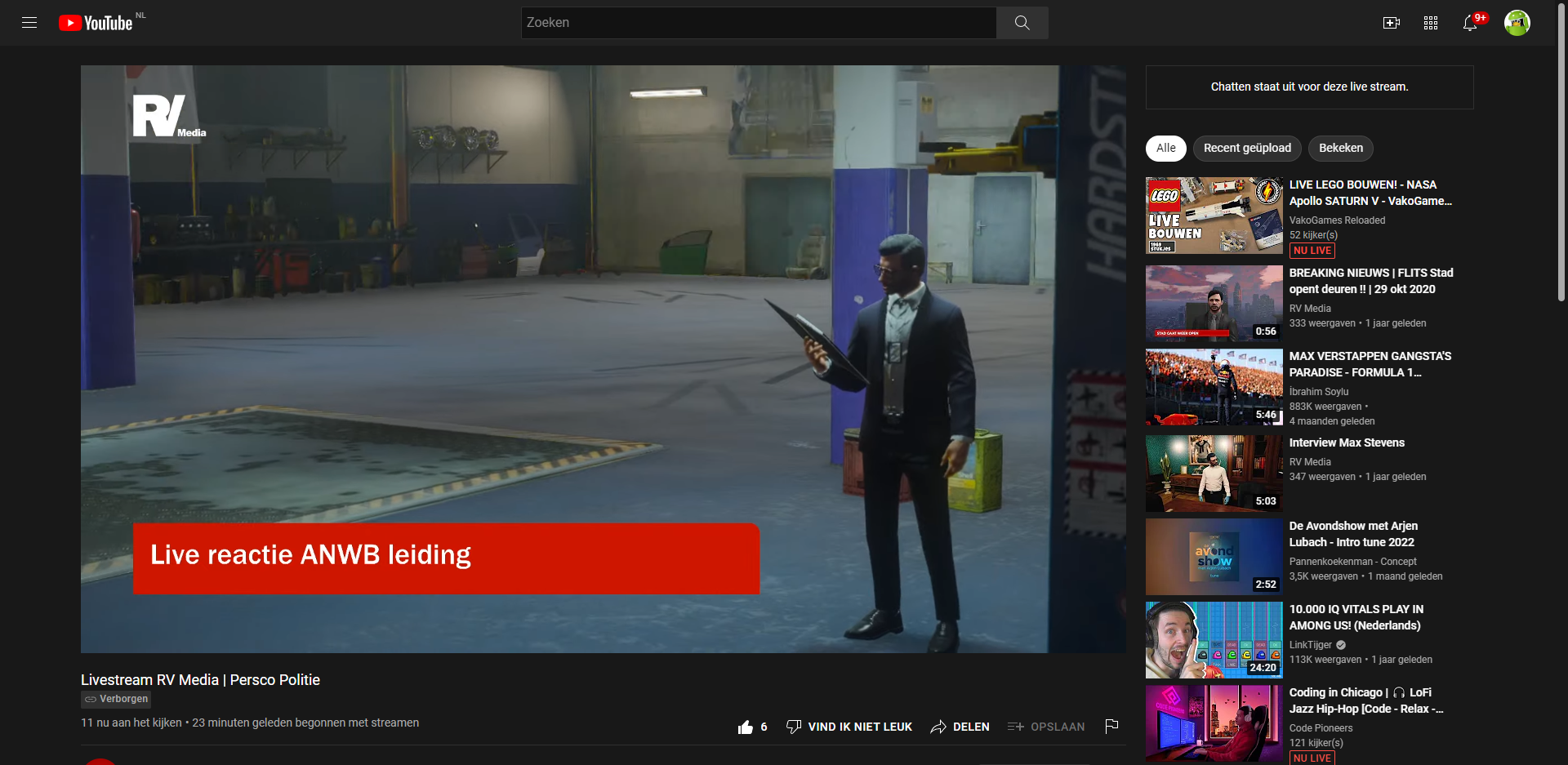Toggle the 'Vind ik niet leuk' dislike button
The width and height of the screenshot is (1568, 765).
849,727
